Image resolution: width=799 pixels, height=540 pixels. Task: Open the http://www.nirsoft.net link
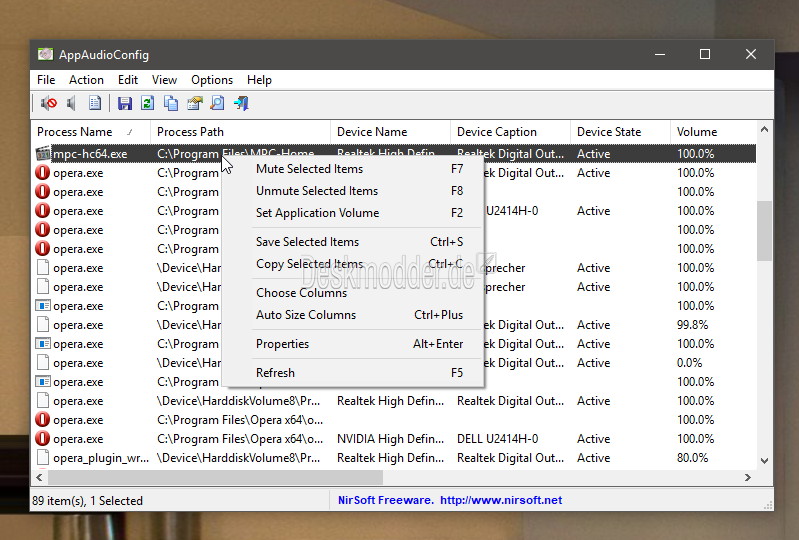pyautogui.click(x=501, y=500)
